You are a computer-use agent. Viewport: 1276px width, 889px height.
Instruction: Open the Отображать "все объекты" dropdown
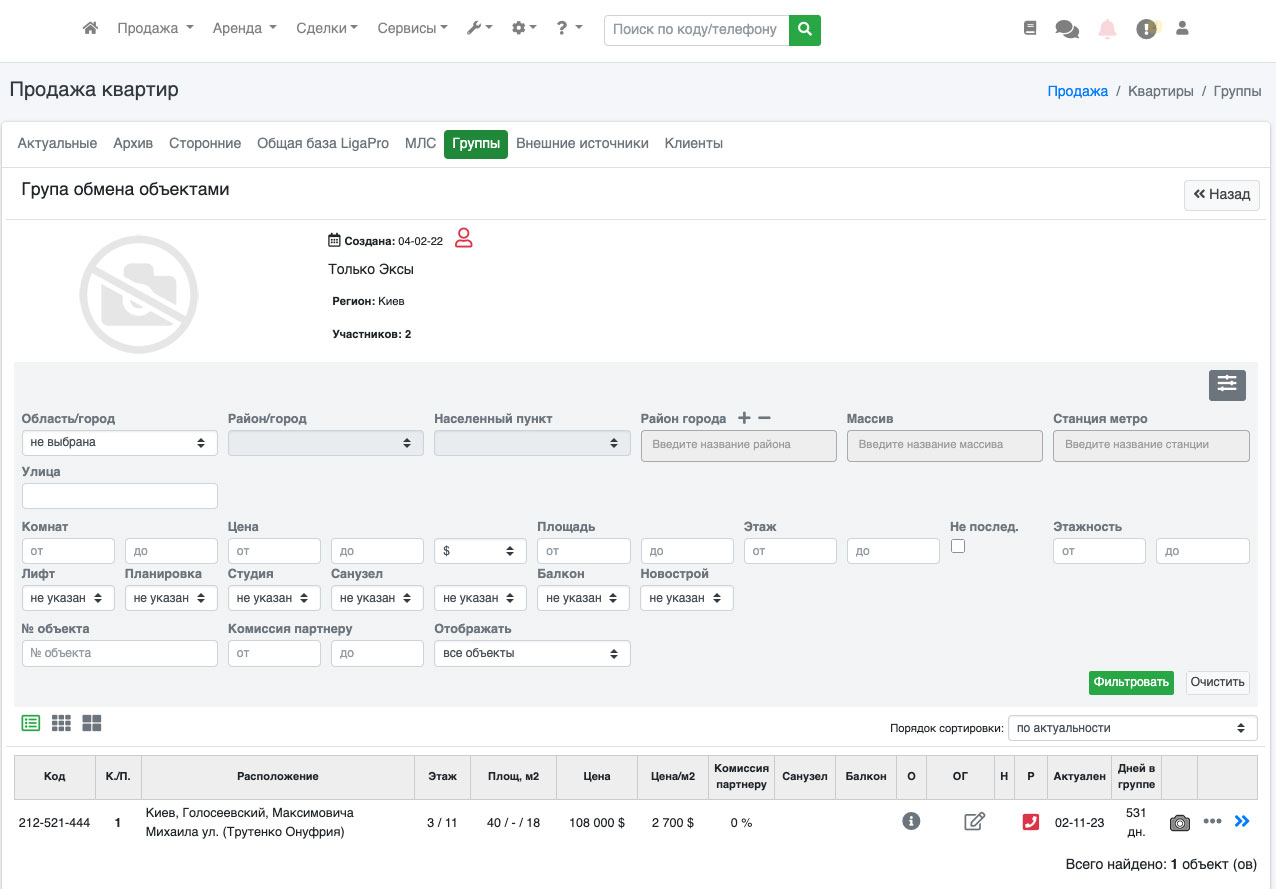point(532,653)
